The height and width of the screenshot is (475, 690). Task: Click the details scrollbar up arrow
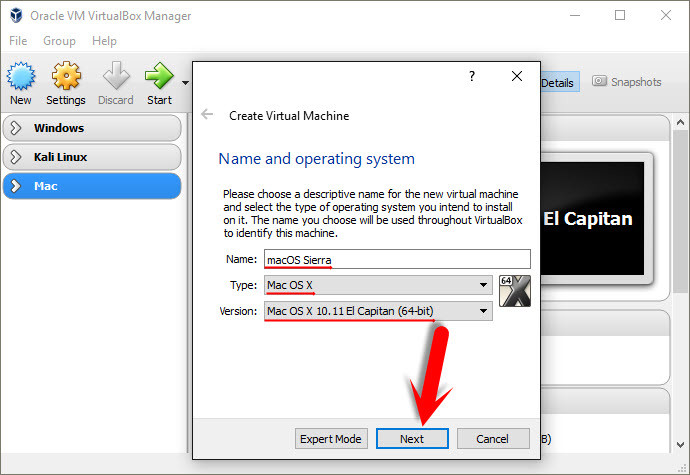point(680,122)
